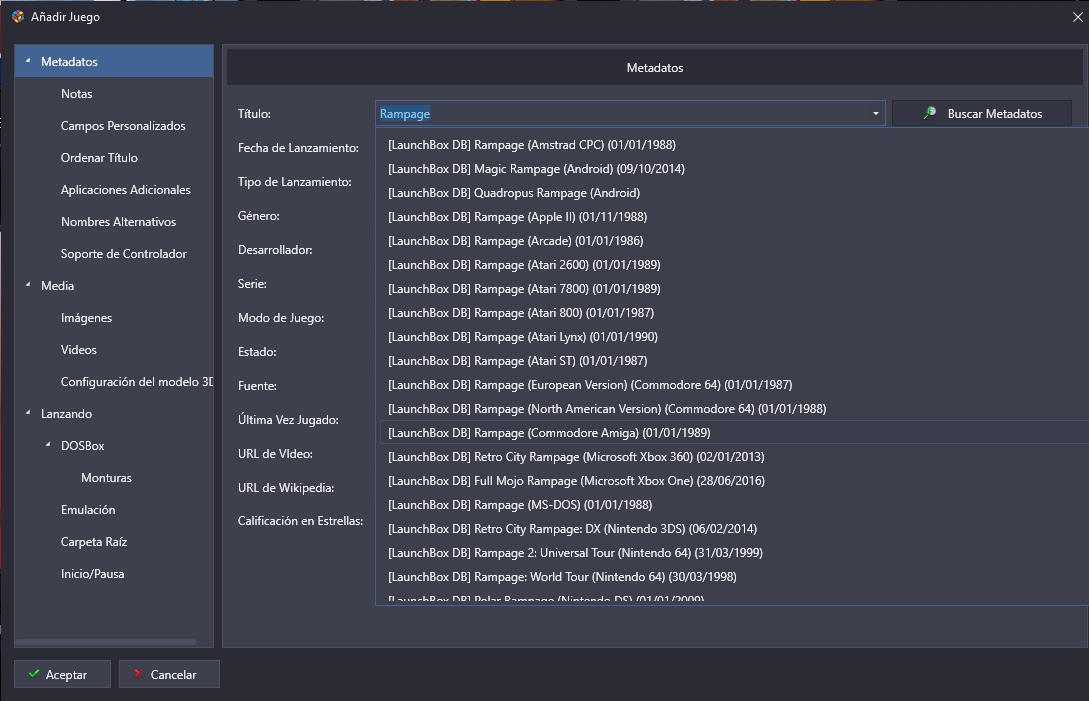Select Metadatos in the sidebar
The image size is (1089, 701).
click(114, 61)
